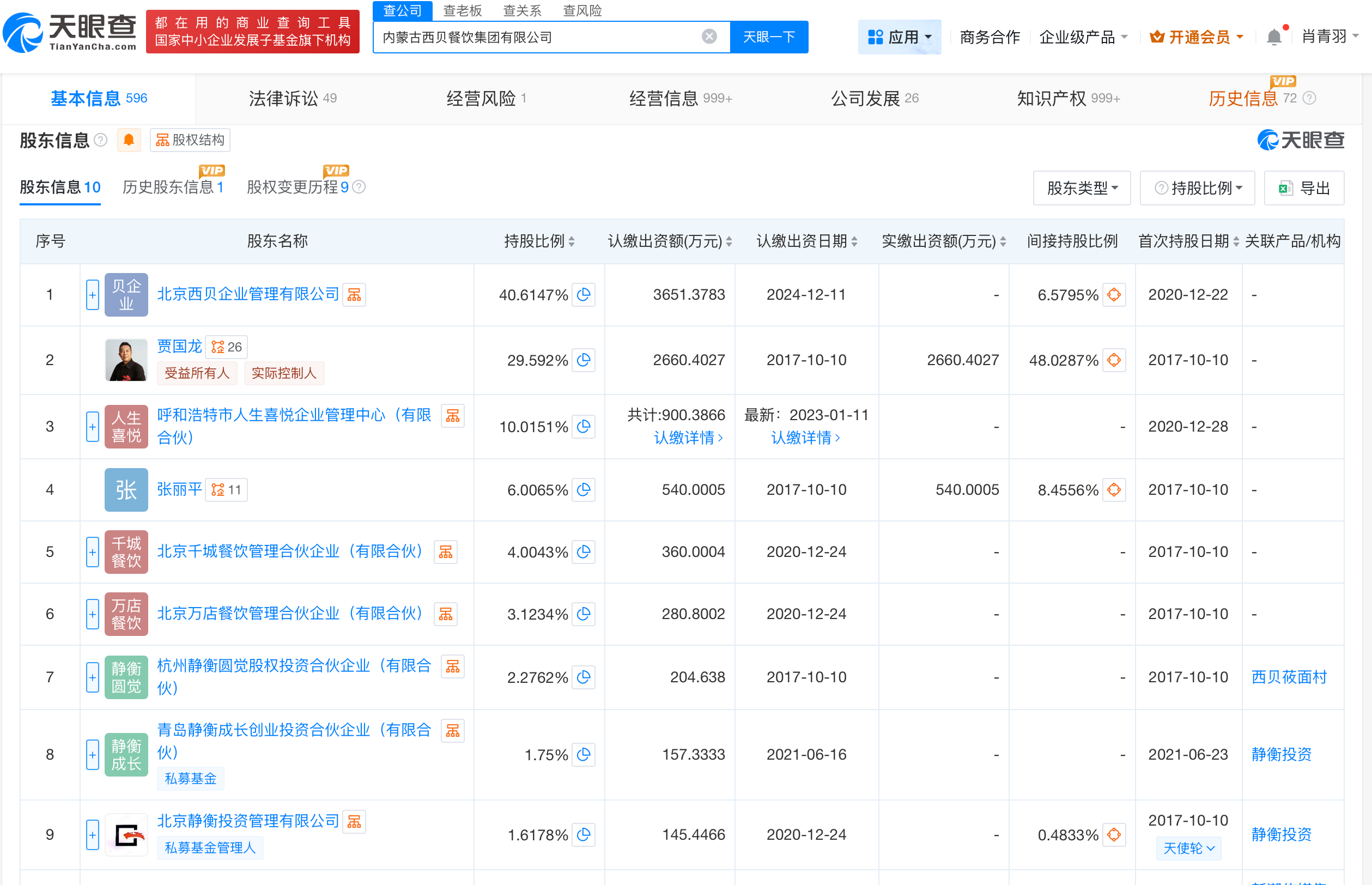Toggle sorting on the 持股比例 column

tap(570, 241)
